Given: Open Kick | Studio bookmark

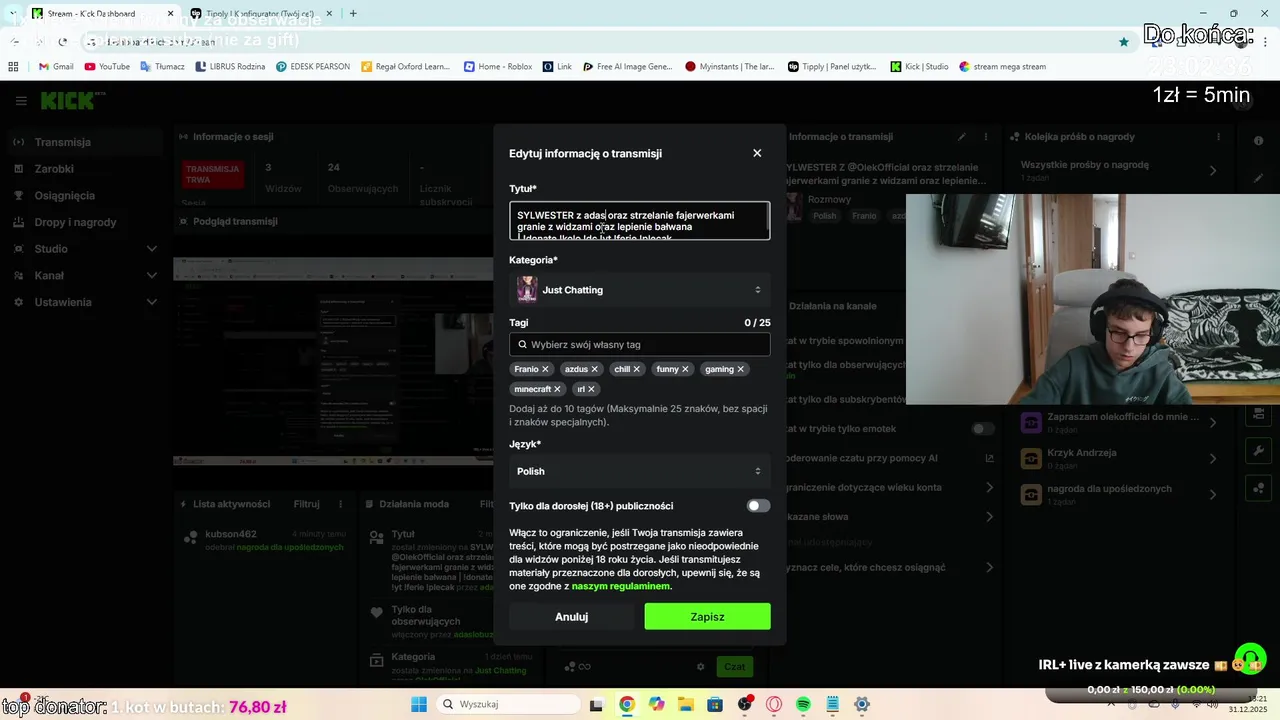Looking at the screenshot, I should 918,66.
